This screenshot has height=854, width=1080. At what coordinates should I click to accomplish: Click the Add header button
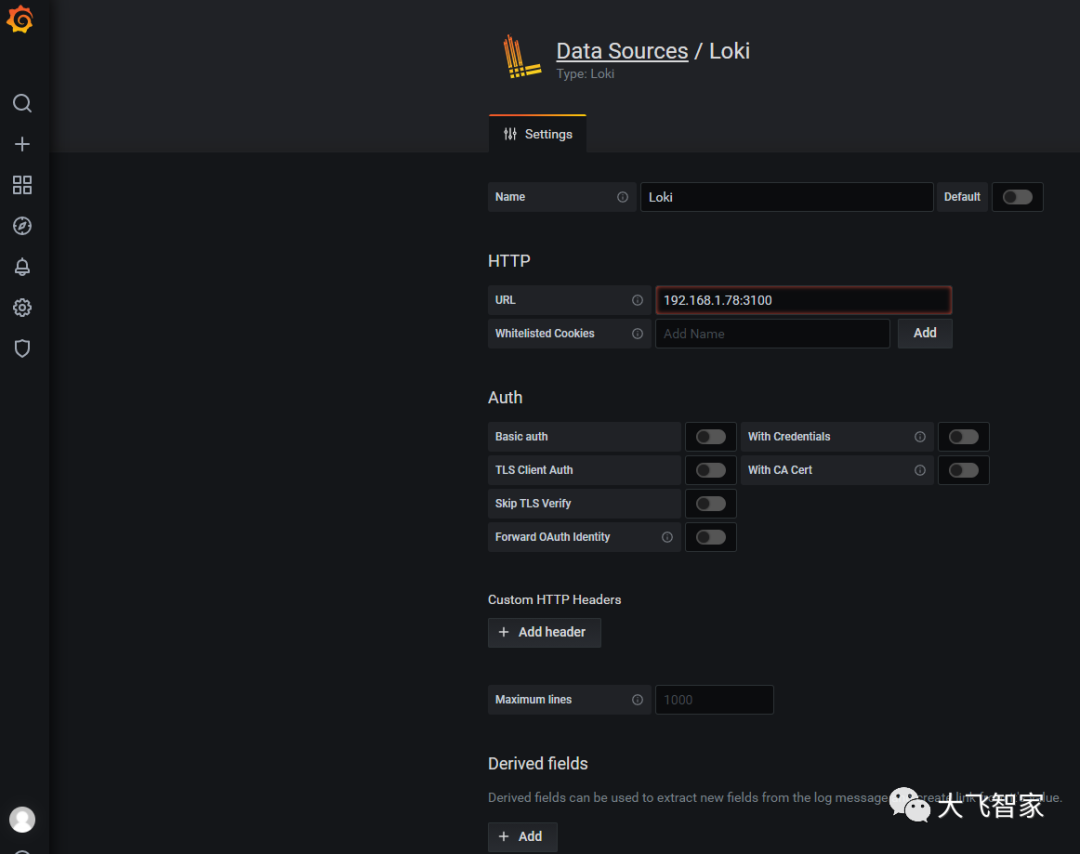544,632
